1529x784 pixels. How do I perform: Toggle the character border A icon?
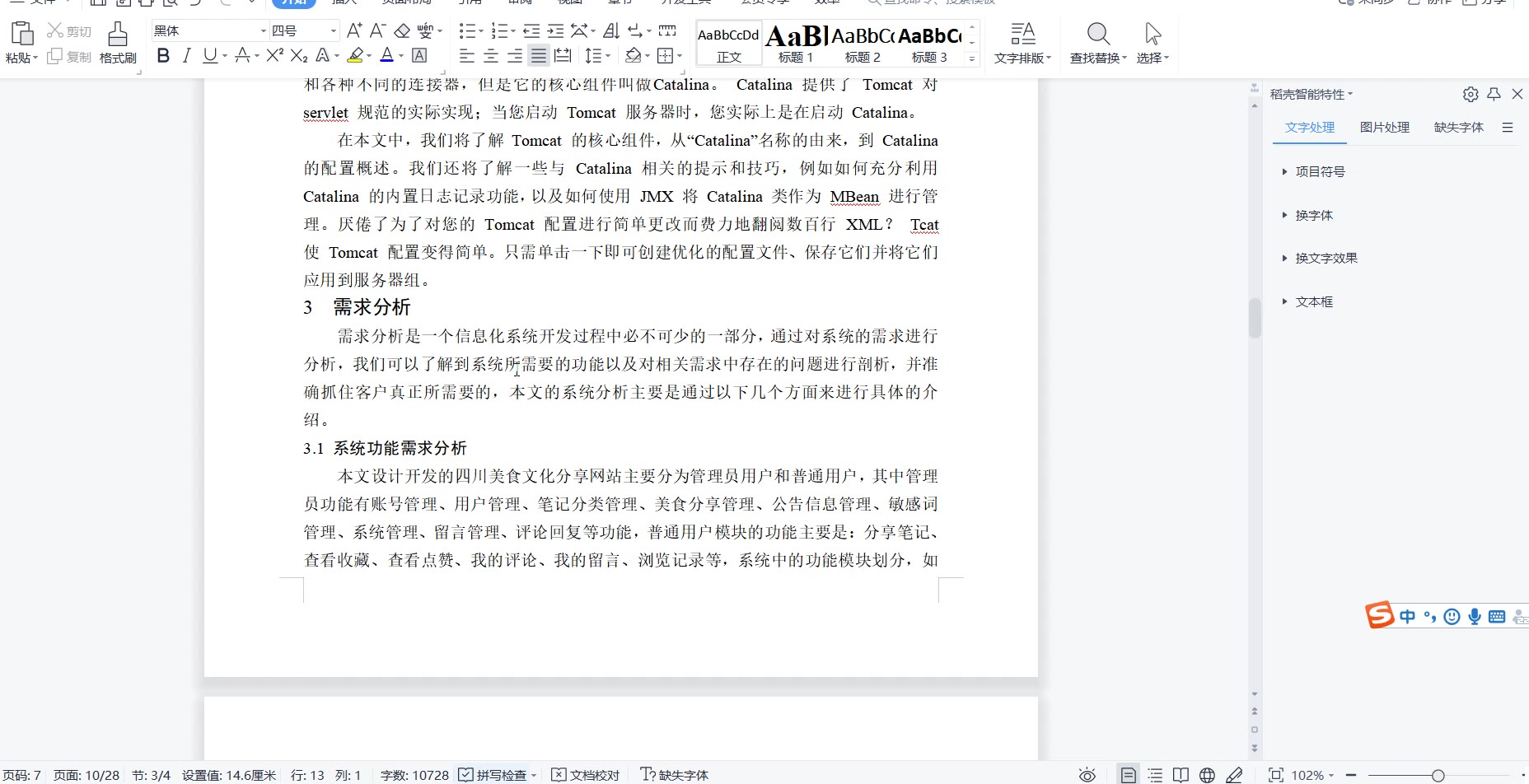coord(419,56)
